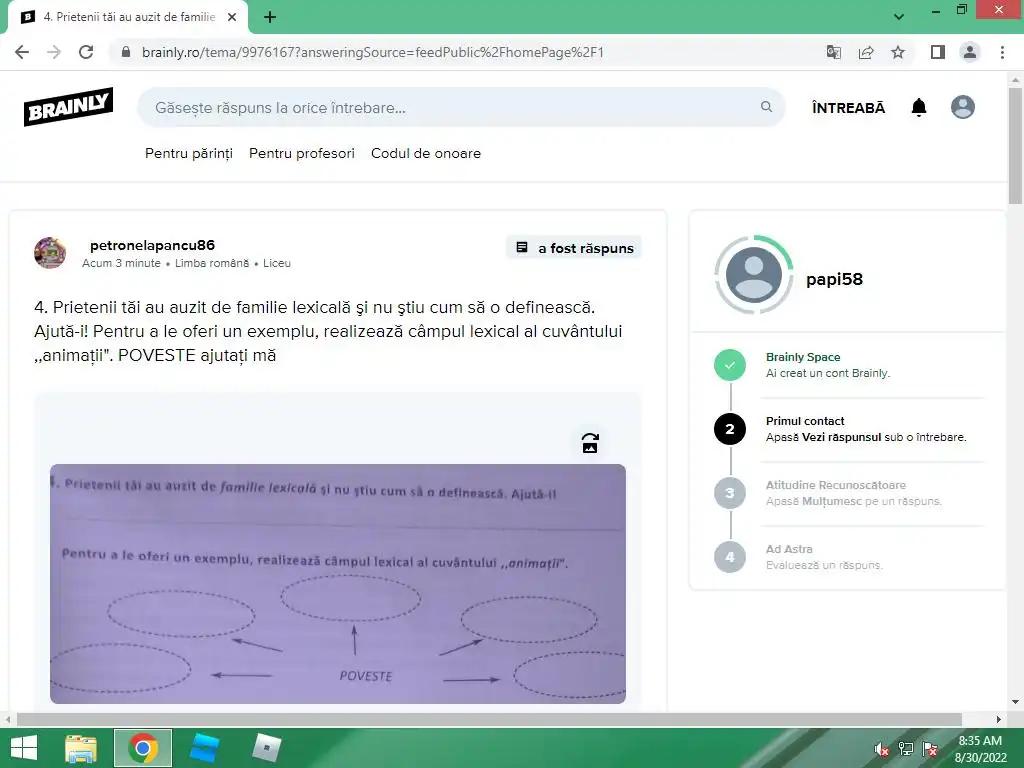Click the search magnifier icon

[766, 106]
